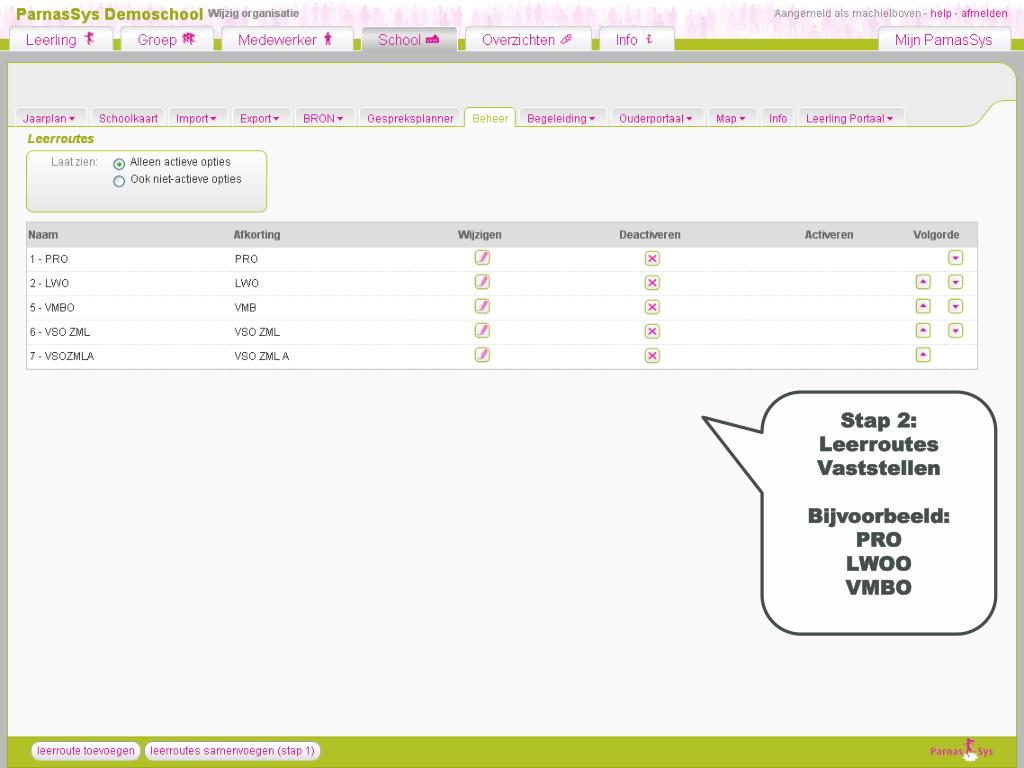Click the '5 - VMBO' name cell
The width and height of the screenshot is (1024, 768).
52,307
